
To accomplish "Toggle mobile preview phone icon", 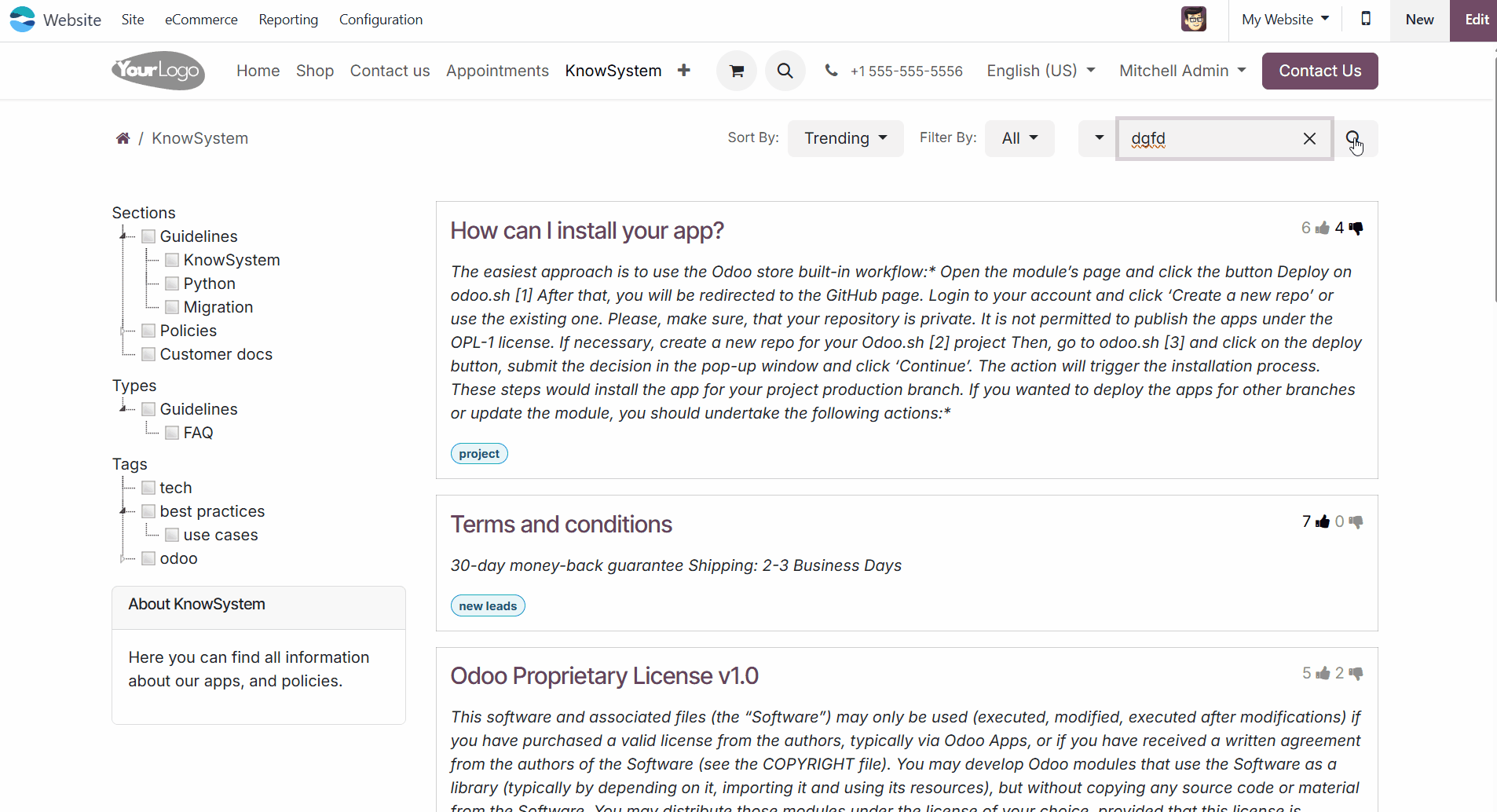I will tap(1366, 19).
